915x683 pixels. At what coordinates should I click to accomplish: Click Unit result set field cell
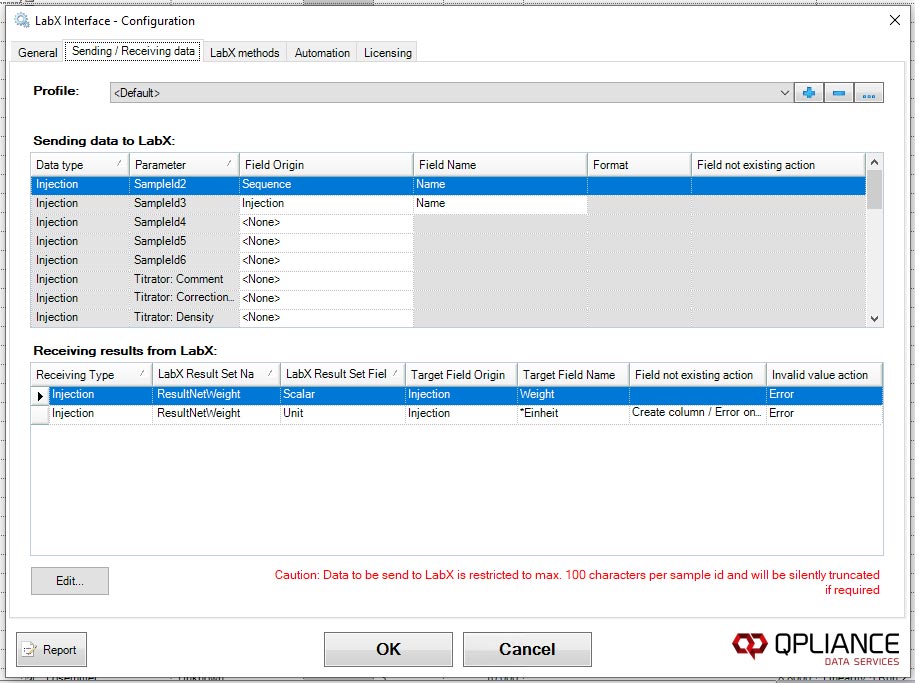343,413
